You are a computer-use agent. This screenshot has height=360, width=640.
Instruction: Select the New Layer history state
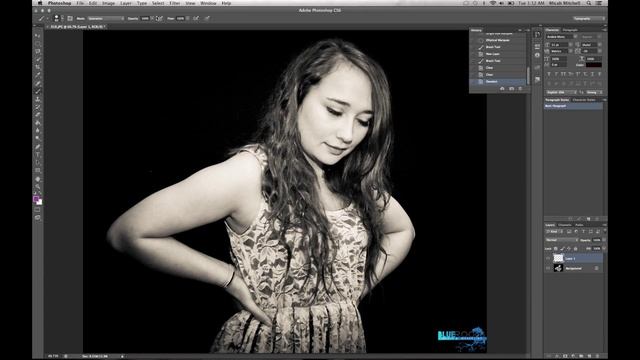tap(498, 54)
